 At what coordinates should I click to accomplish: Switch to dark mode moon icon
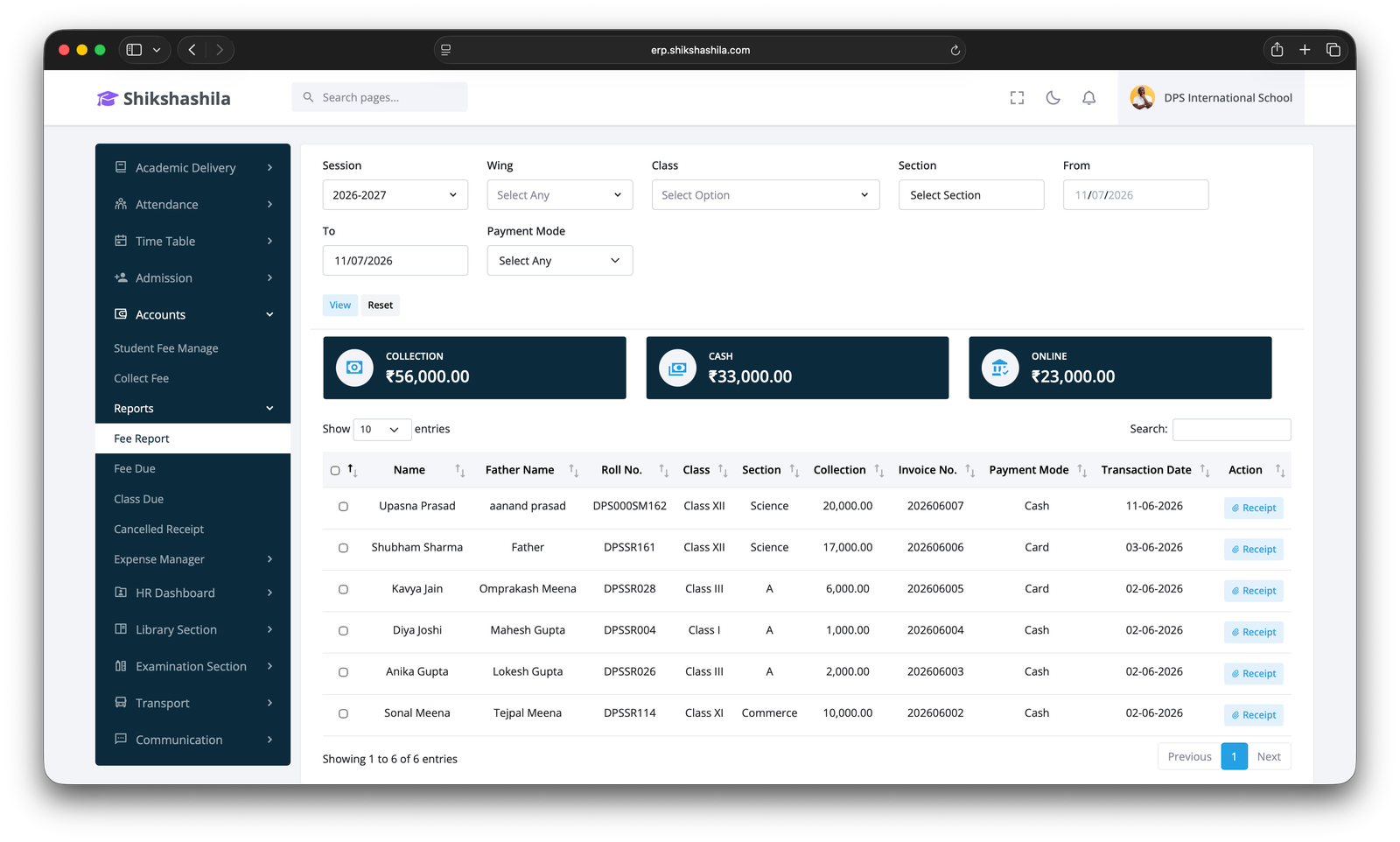[1053, 98]
